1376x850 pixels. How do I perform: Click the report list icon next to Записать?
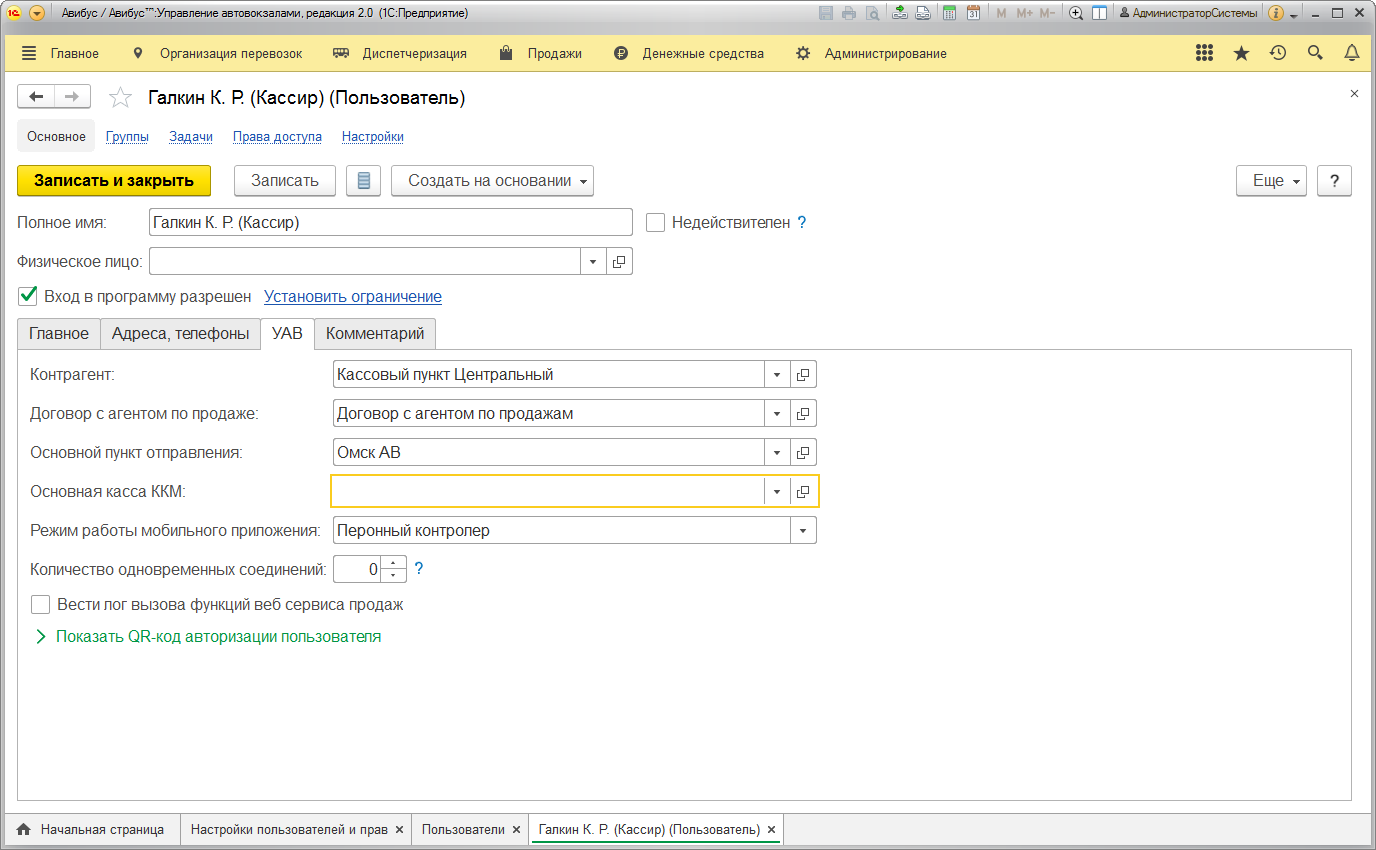[x=363, y=181]
